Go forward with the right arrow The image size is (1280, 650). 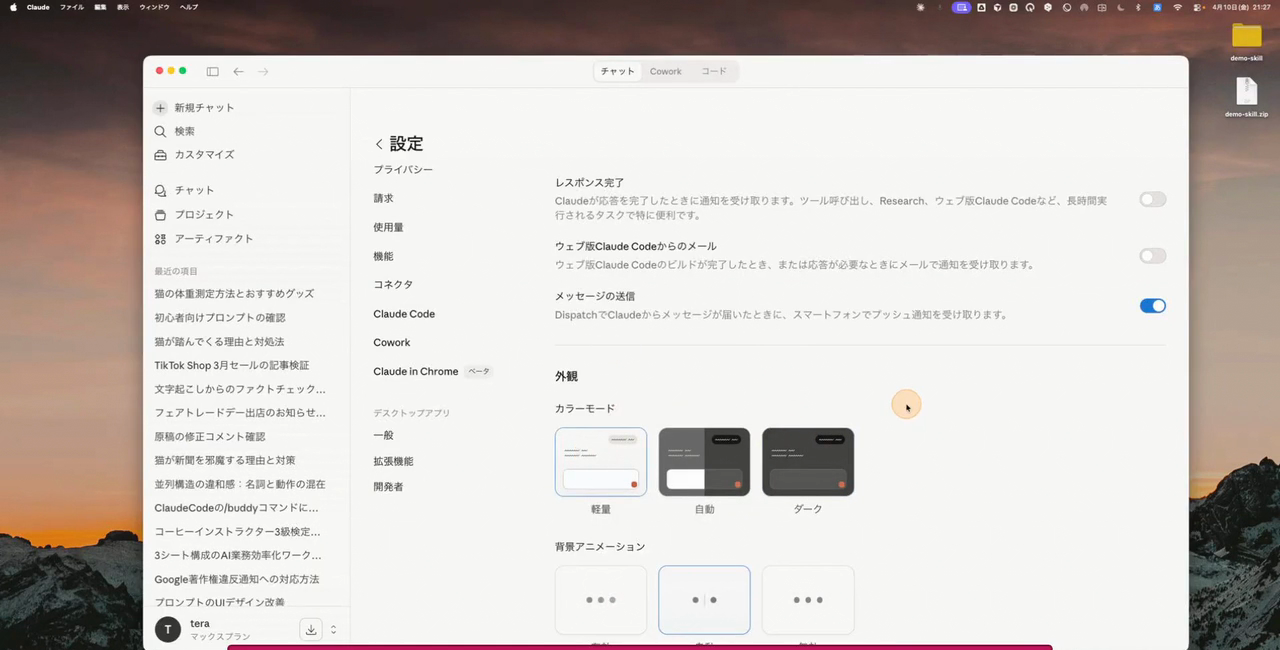pos(263,71)
